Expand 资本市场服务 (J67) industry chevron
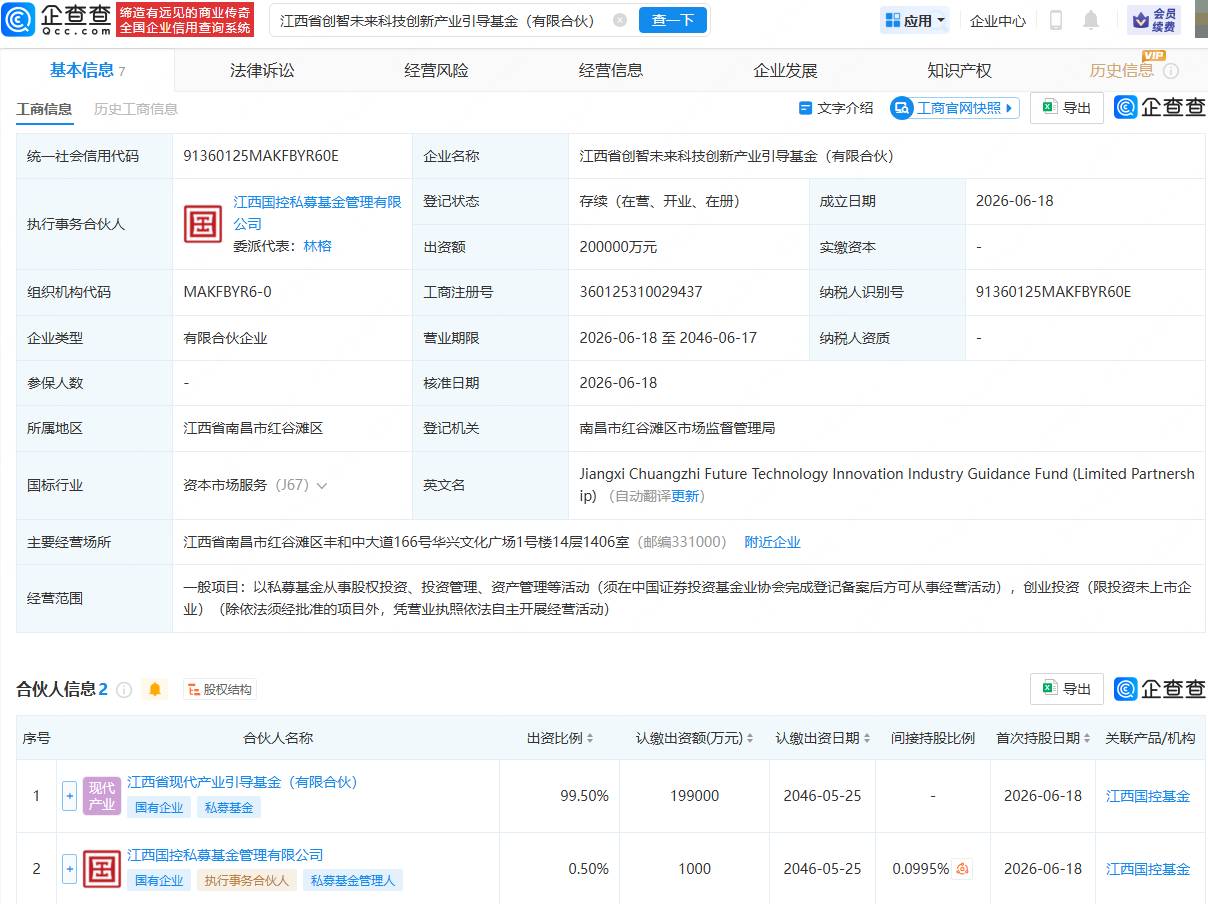The image size is (1208, 904). tap(322, 486)
